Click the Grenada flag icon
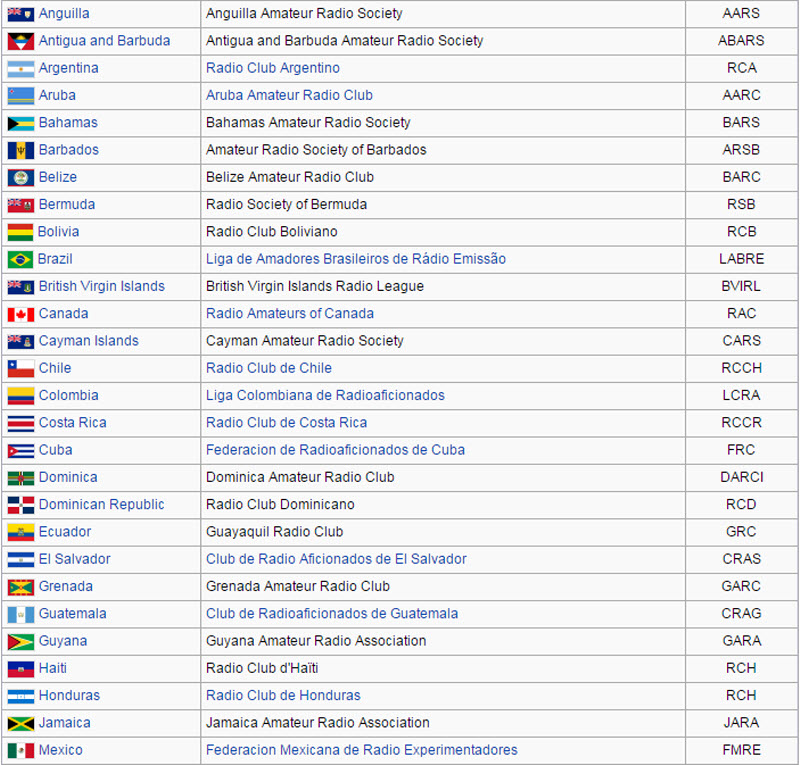Image resolution: width=800 pixels, height=765 pixels. tap(21, 587)
